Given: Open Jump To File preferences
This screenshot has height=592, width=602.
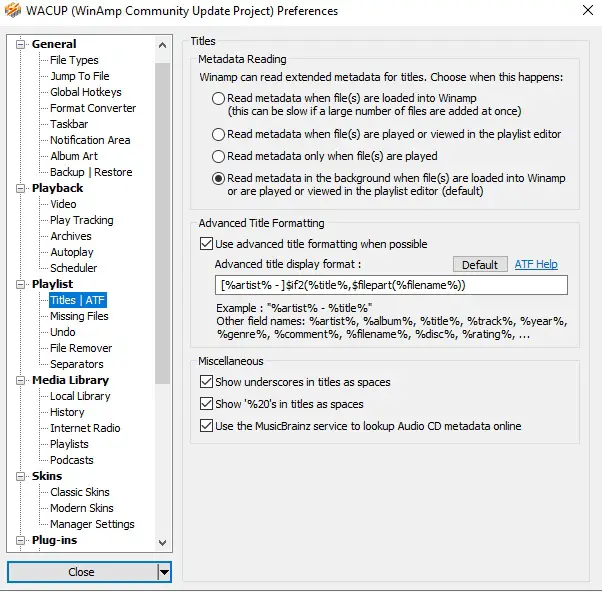Looking at the screenshot, I should coord(80,76).
